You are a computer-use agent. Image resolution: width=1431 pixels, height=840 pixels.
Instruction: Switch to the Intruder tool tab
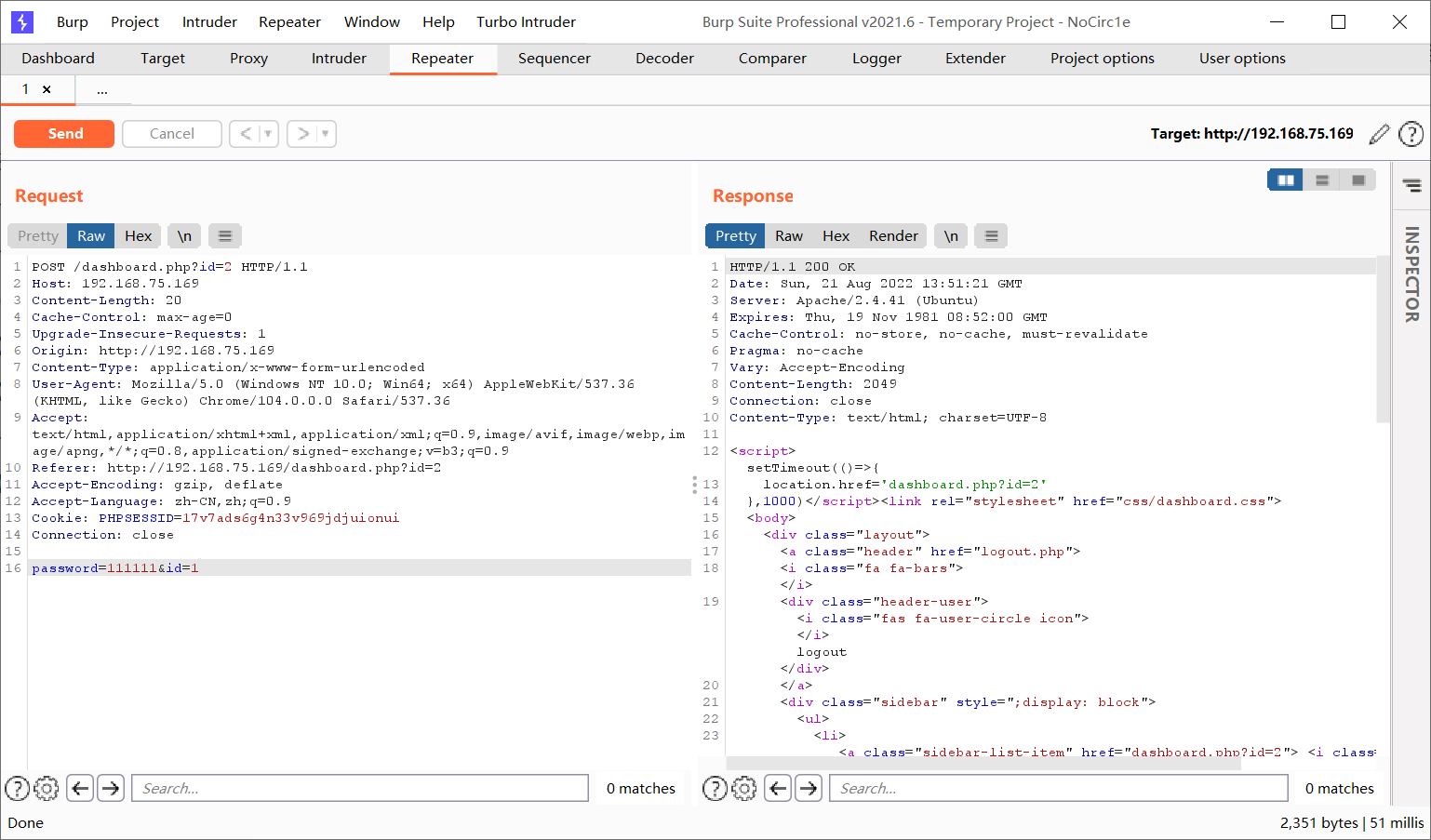point(339,59)
